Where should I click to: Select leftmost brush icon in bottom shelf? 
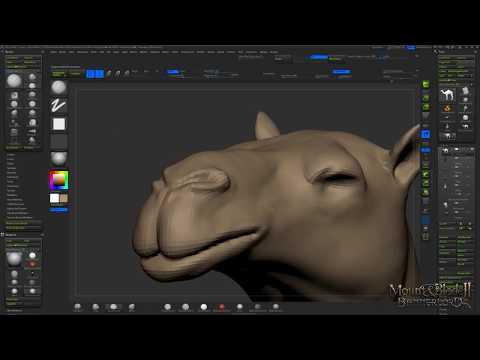[78, 307]
